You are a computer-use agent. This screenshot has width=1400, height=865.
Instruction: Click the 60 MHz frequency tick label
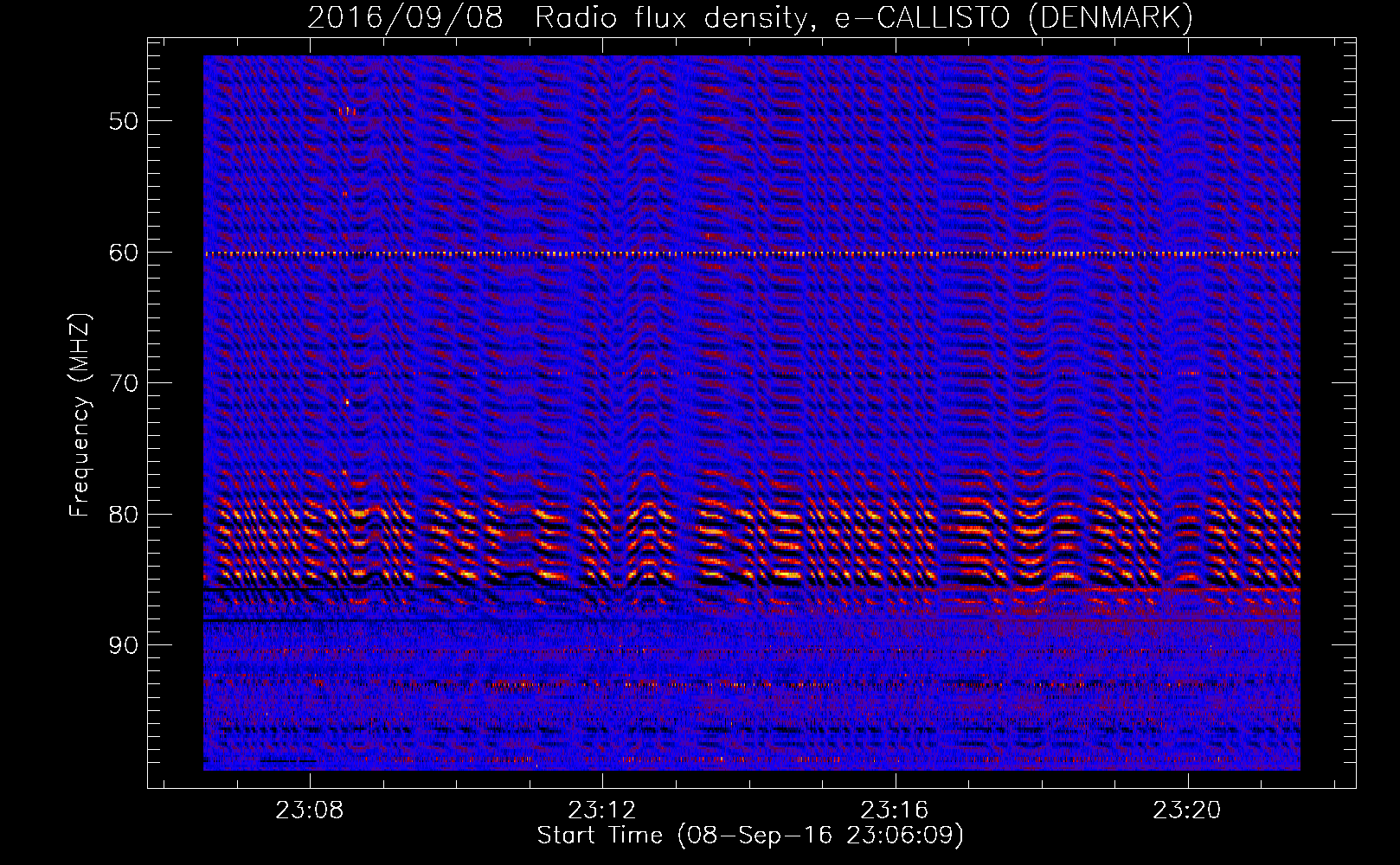[123, 253]
